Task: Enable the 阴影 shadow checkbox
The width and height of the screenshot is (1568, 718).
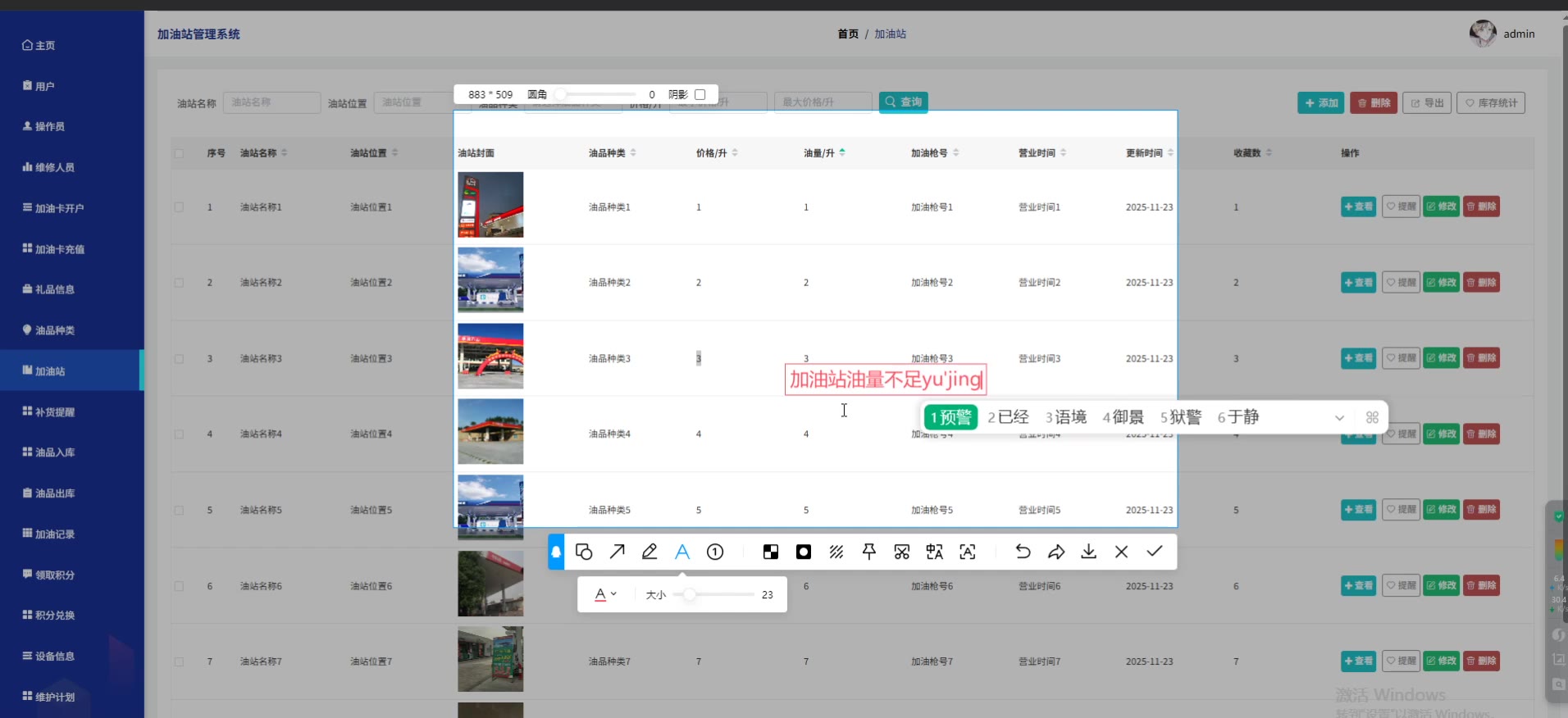Action: [x=700, y=94]
